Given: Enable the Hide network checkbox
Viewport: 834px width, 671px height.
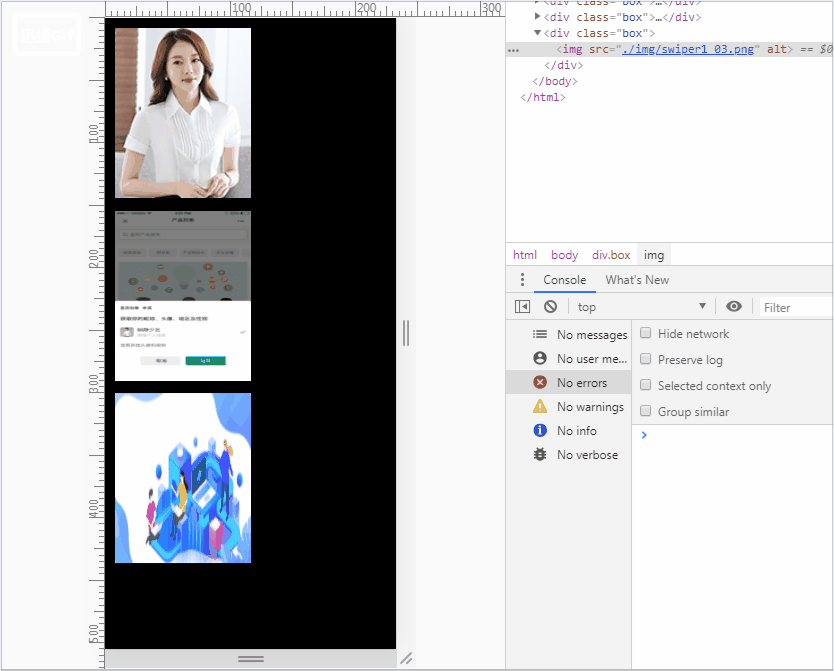Looking at the screenshot, I should point(646,334).
